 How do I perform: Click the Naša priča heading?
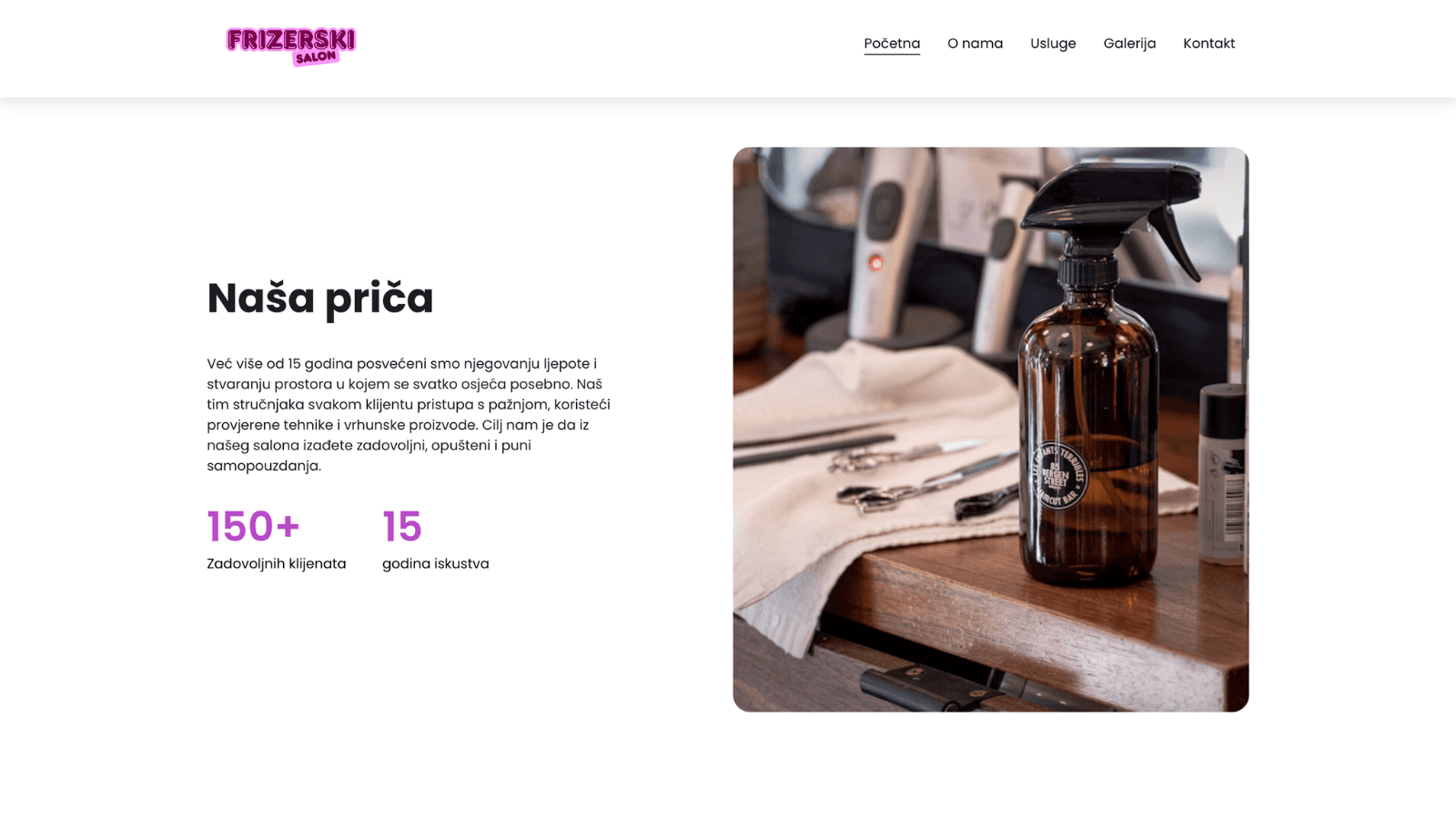tap(320, 298)
